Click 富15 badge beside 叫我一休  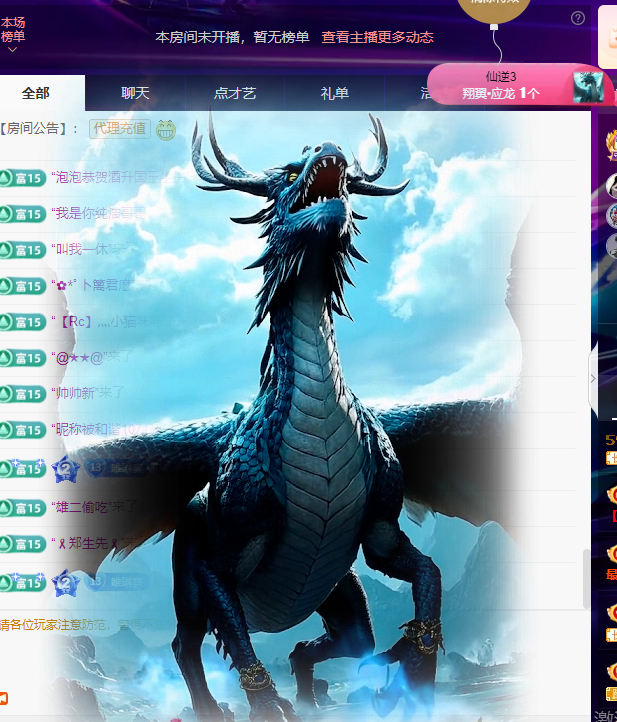(x=23, y=250)
